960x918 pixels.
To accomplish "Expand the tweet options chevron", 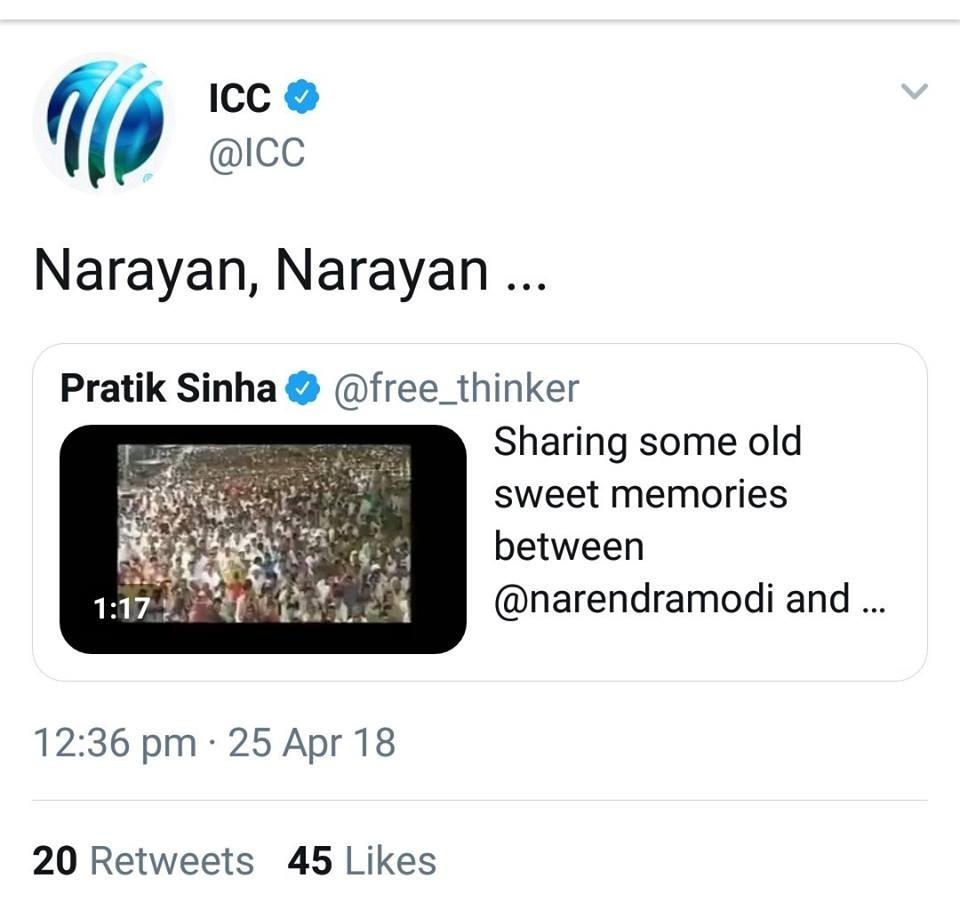I will (914, 92).
